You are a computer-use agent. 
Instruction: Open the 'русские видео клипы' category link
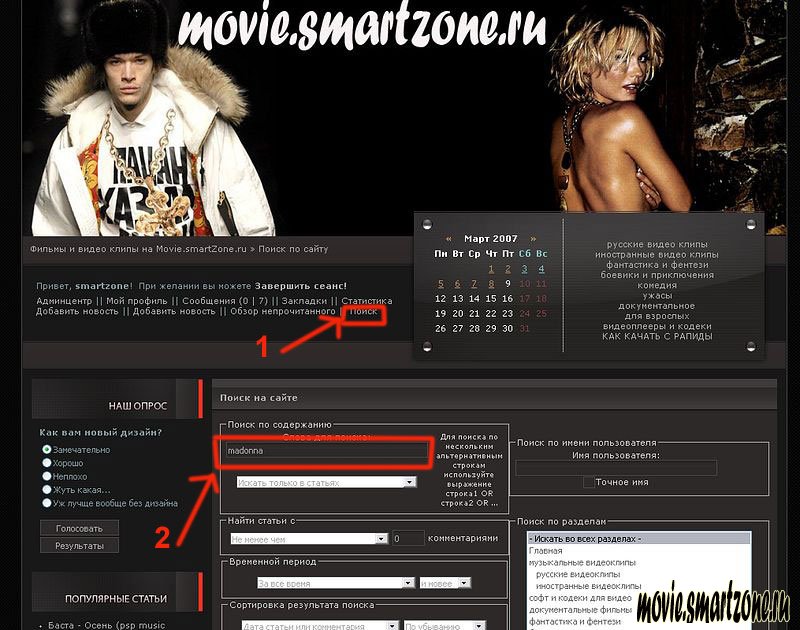pos(657,244)
